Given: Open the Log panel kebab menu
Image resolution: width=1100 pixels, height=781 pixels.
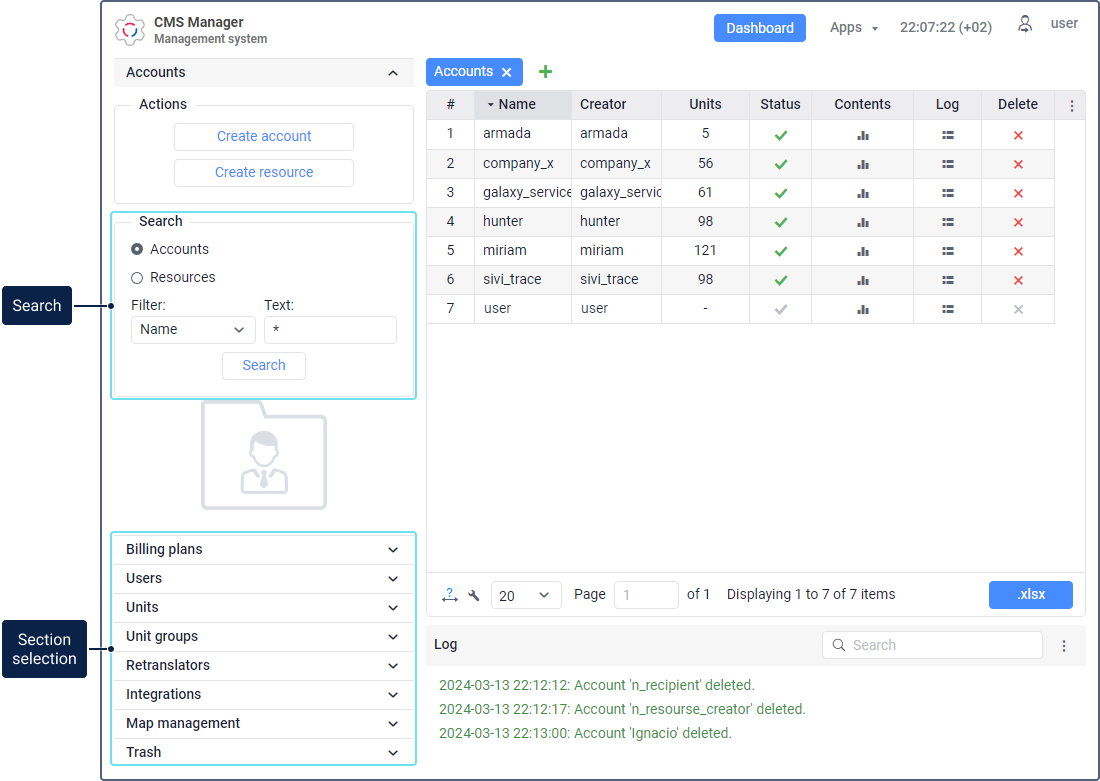Looking at the screenshot, I should [x=1064, y=646].
